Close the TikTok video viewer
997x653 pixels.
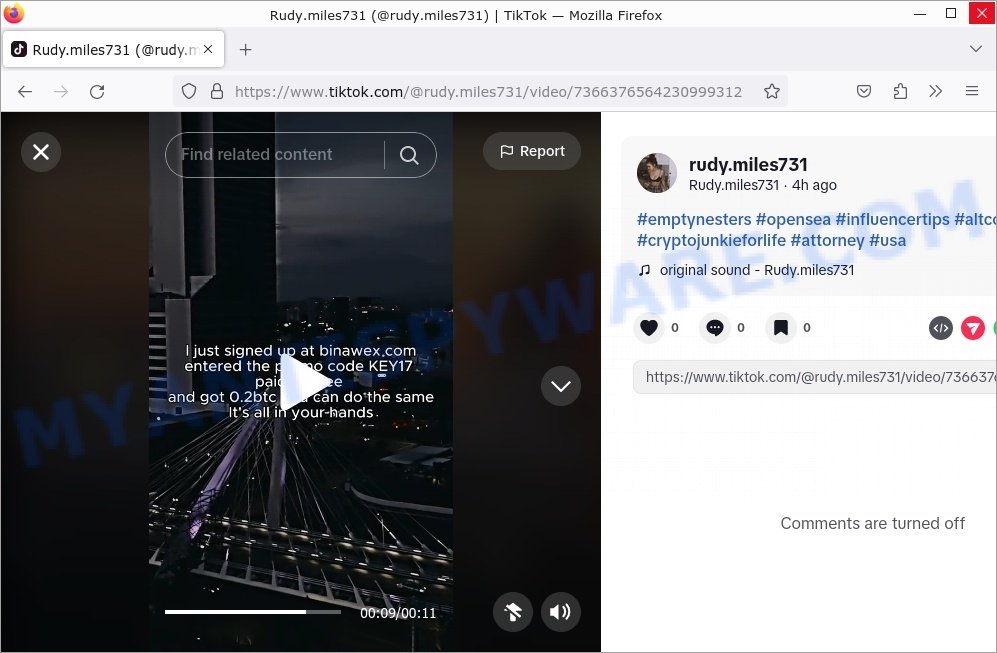click(41, 152)
